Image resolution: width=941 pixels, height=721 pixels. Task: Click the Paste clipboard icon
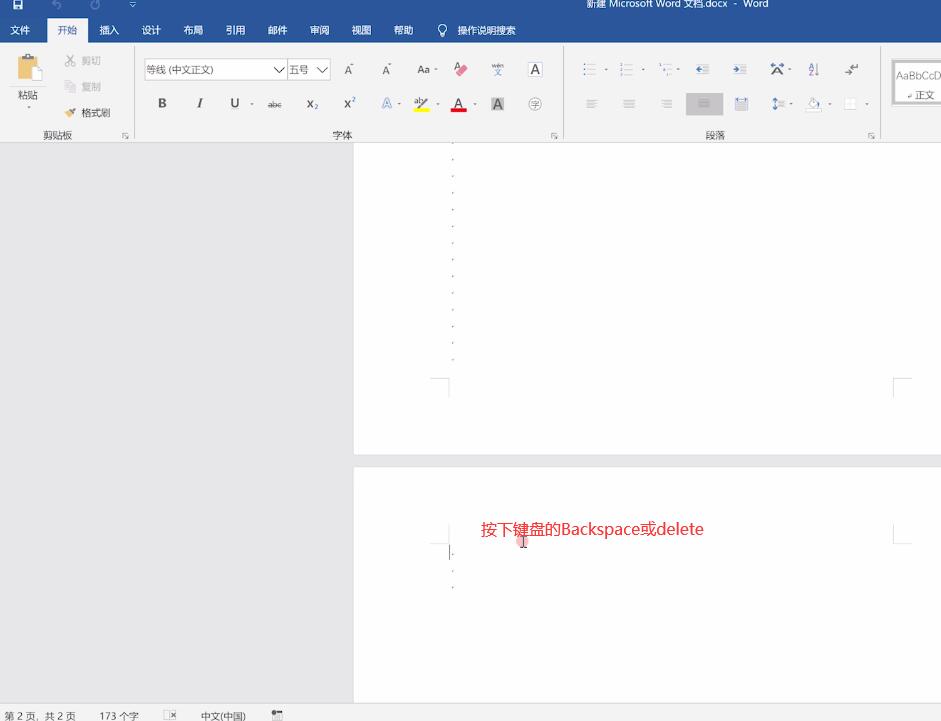coord(29,67)
